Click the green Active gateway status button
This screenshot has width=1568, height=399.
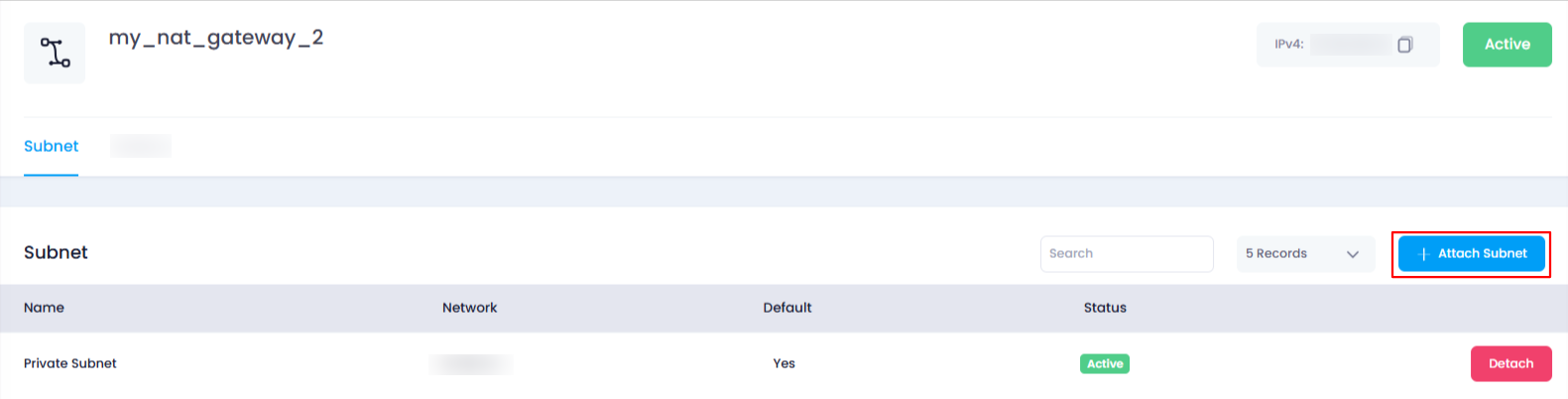click(x=1507, y=45)
